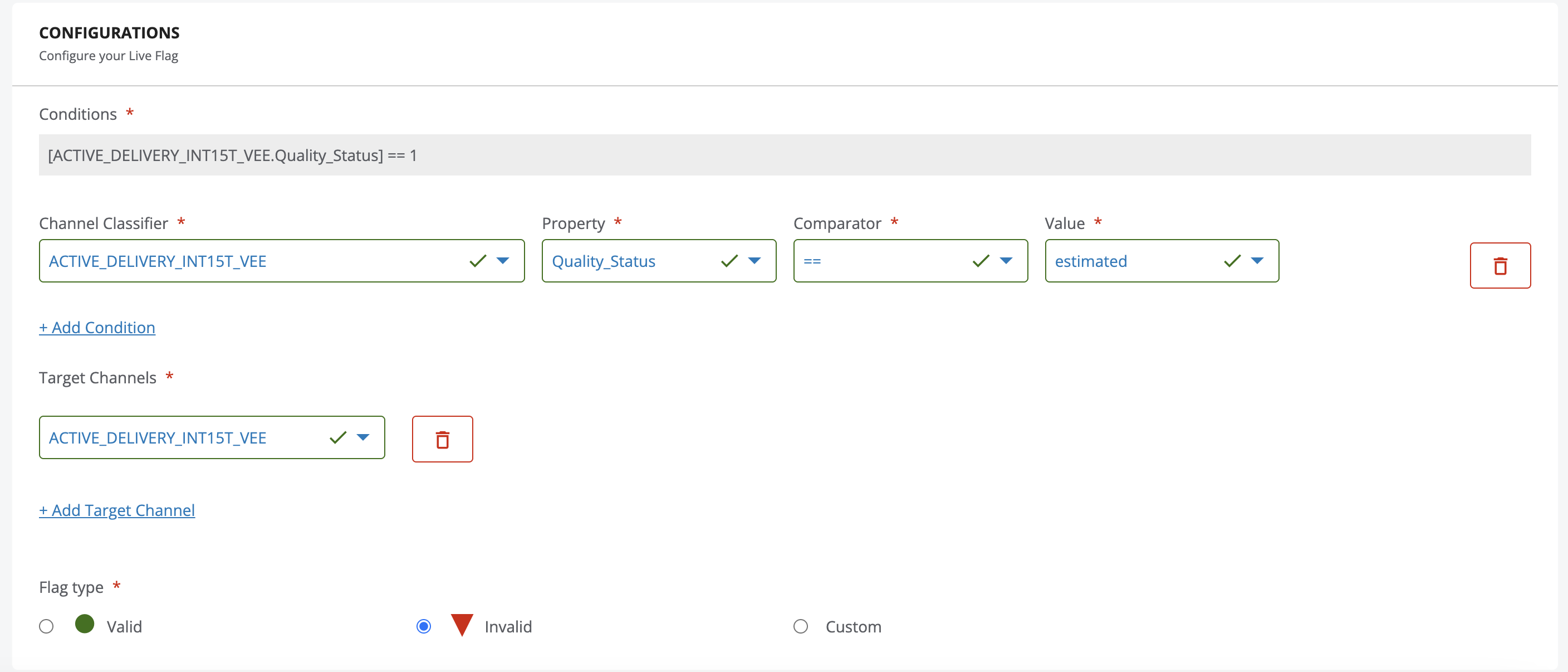This screenshot has width=1568, height=672.
Task: Click the Add Condition link
Action: pos(97,328)
